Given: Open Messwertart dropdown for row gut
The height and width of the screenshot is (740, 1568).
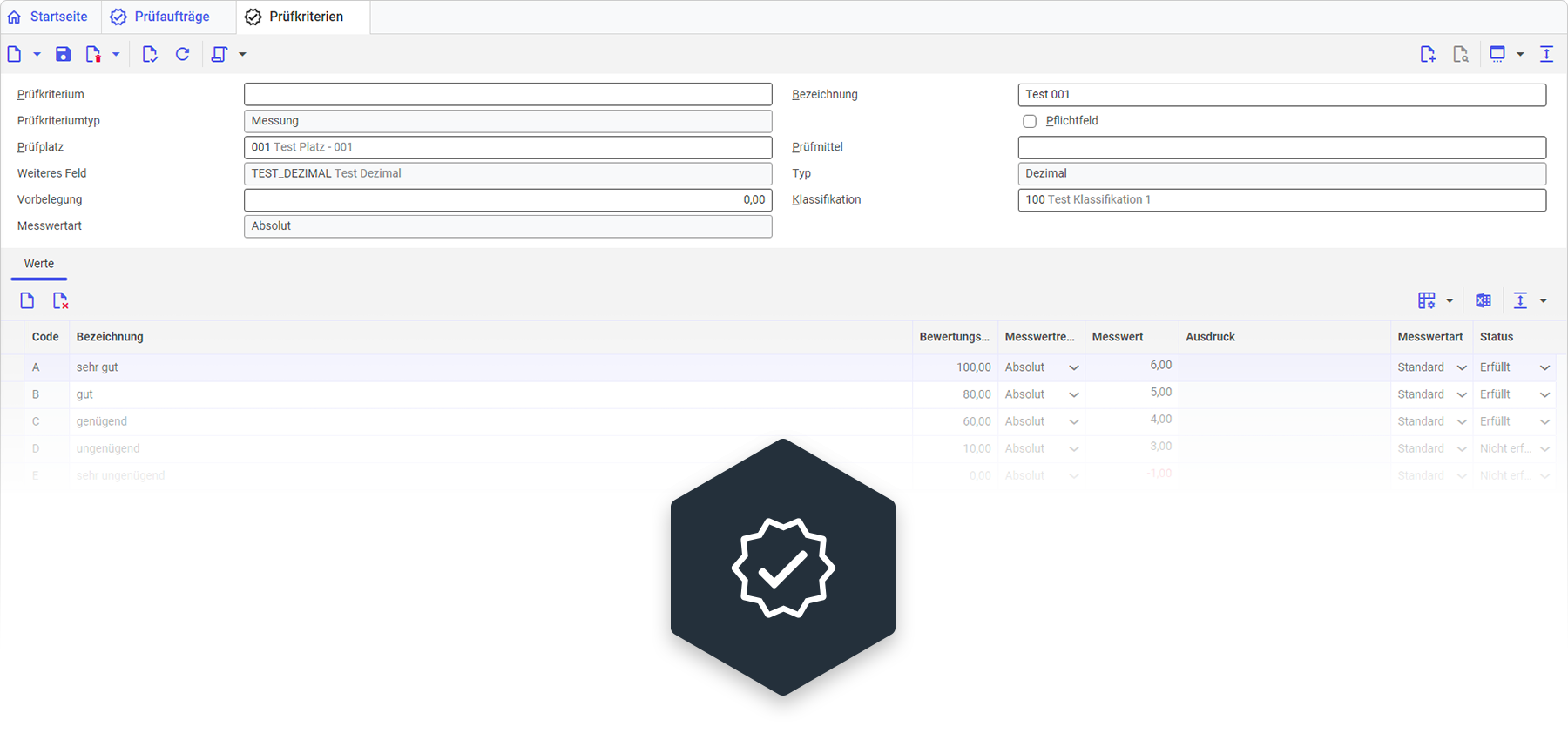Looking at the screenshot, I should tap(1462, 394).
